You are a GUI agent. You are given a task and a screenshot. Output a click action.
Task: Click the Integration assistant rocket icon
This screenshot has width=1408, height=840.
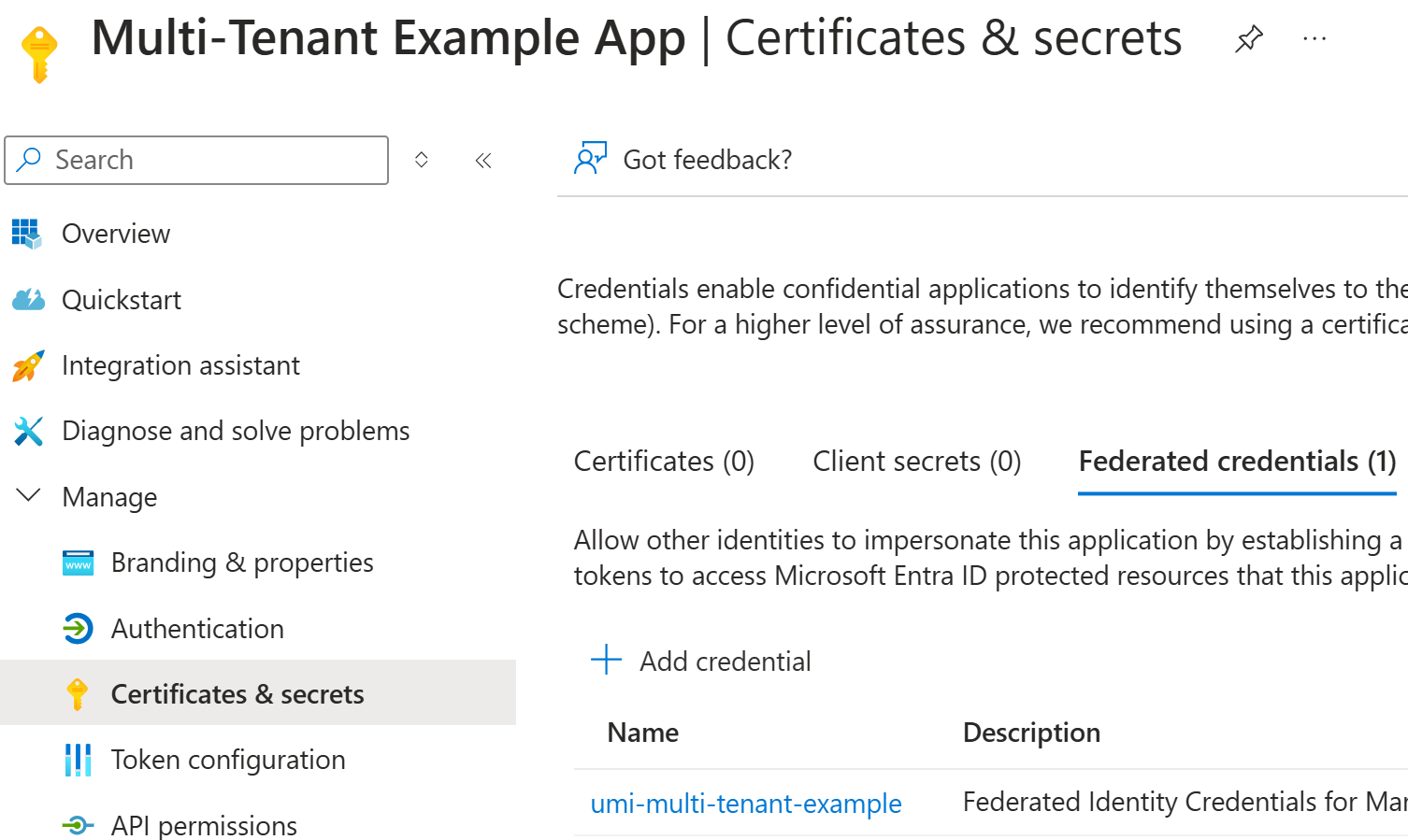28,365
